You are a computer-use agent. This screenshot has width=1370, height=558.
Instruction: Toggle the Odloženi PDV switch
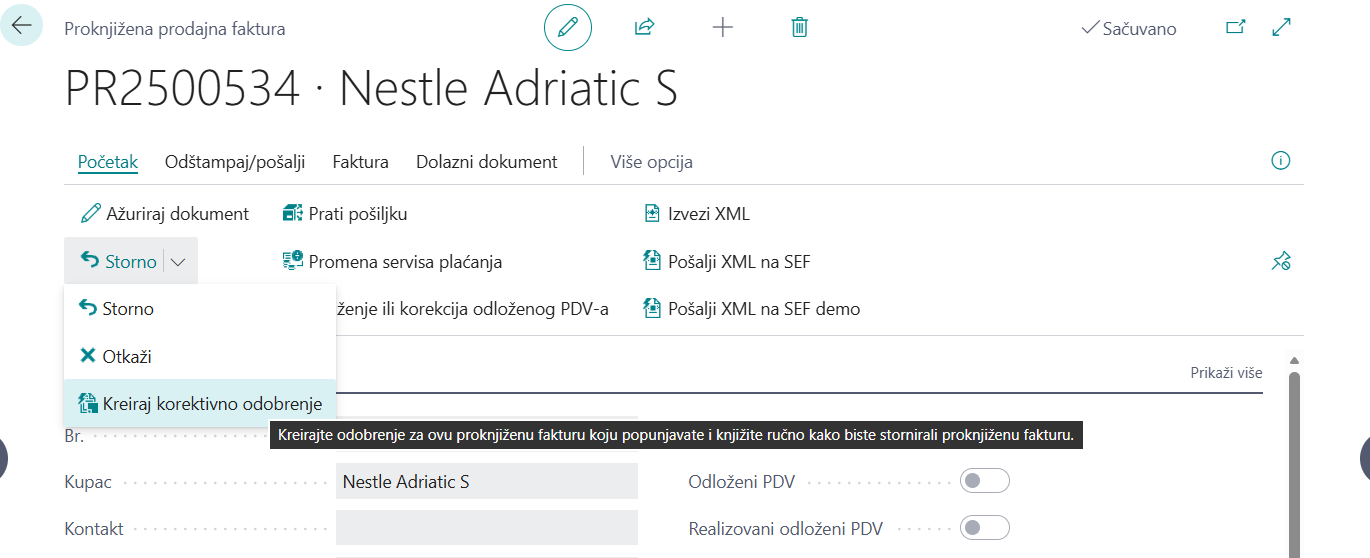(x=984, y=481)
